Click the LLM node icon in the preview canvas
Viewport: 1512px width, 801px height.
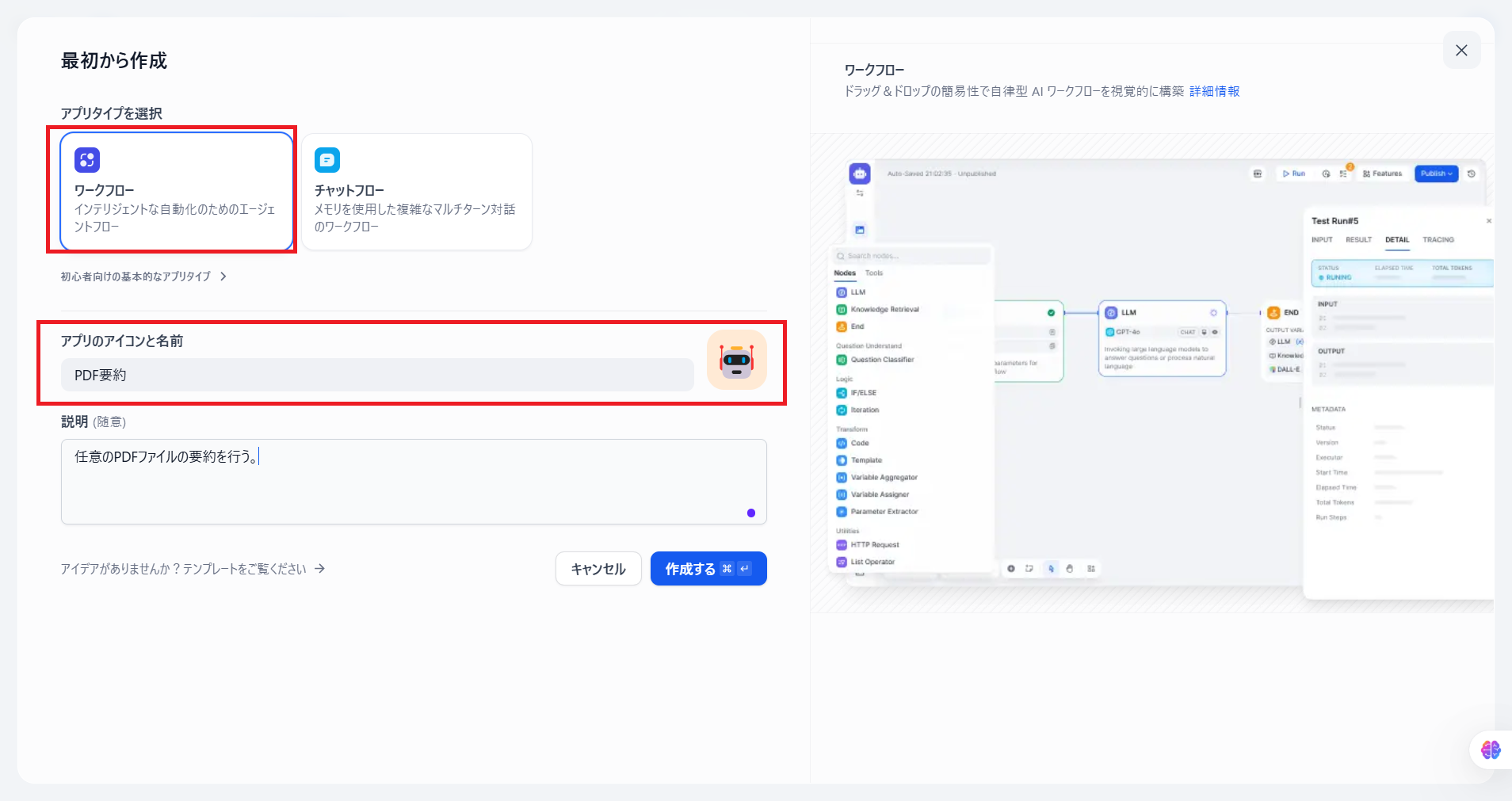(1111, 313)
